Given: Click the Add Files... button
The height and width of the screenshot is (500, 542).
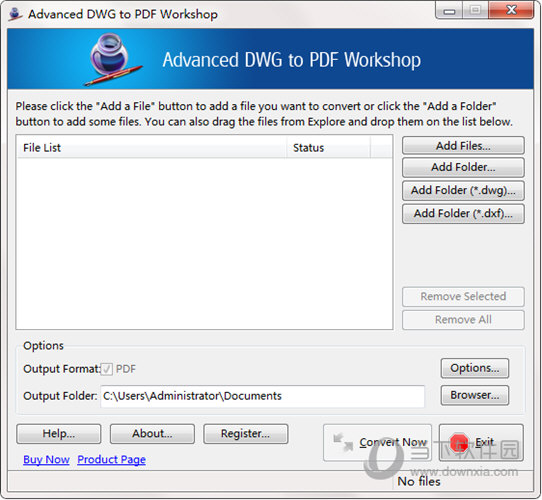Looking at the screenshot, I should 463,146.
